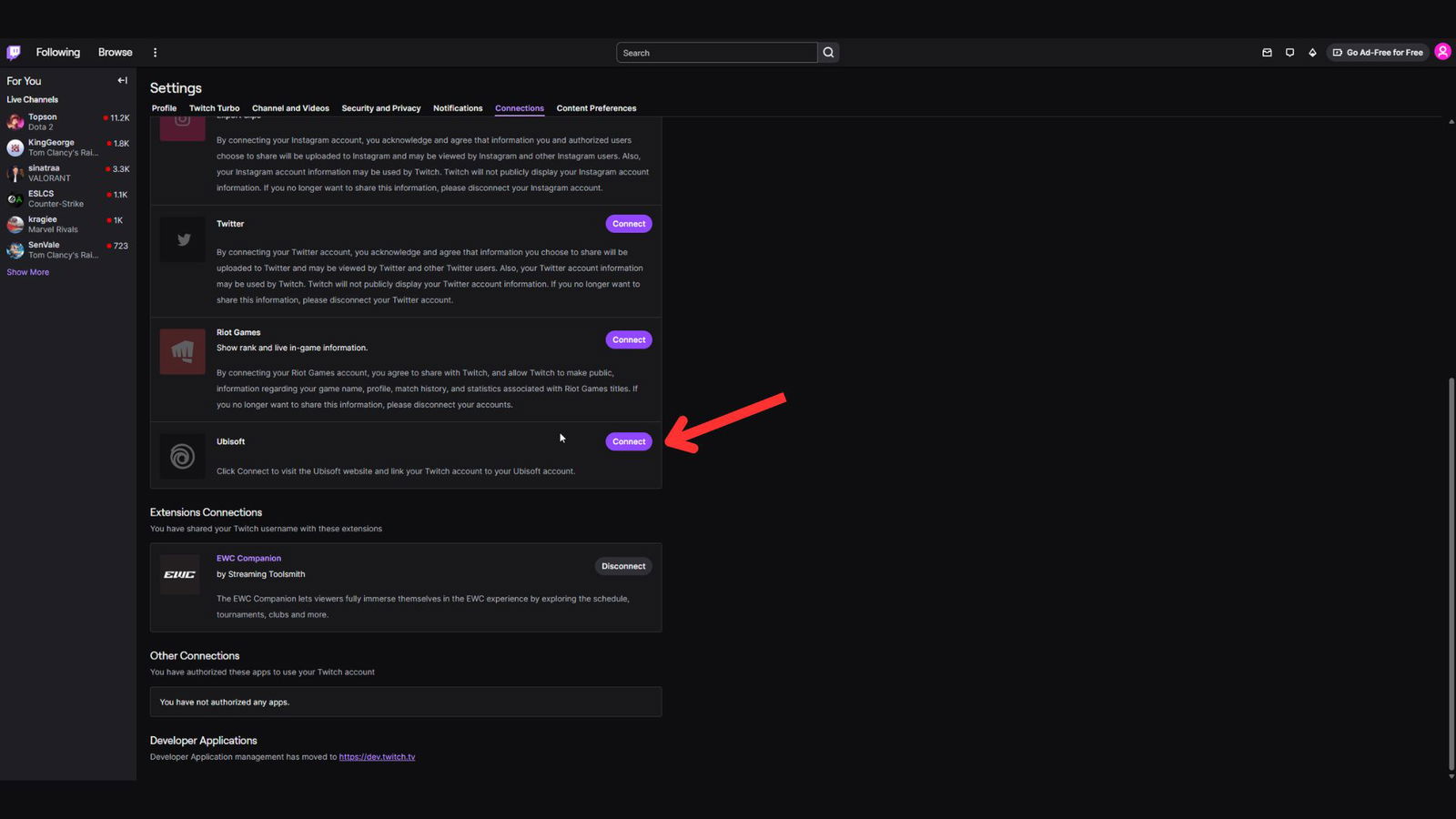Viewport: 1456px width, 819px height.
Task: Click the Twitch logo home icon
Action: click(14, 53)
